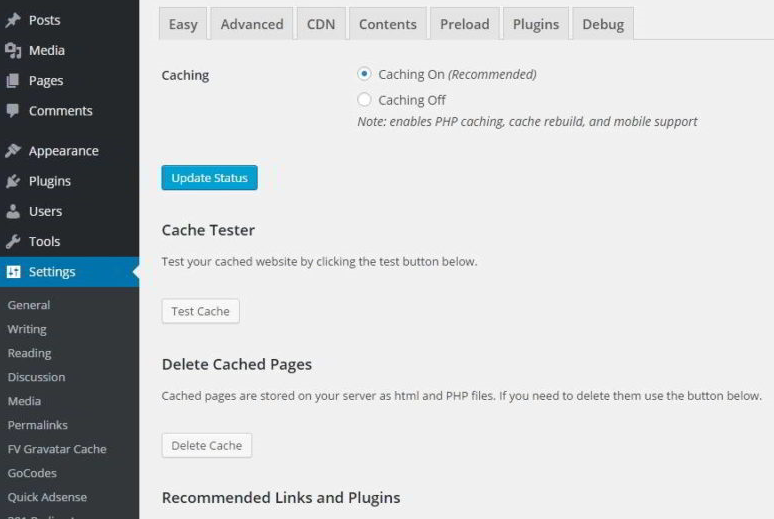
Task: Go to the Preload tab
Action: 465,24
